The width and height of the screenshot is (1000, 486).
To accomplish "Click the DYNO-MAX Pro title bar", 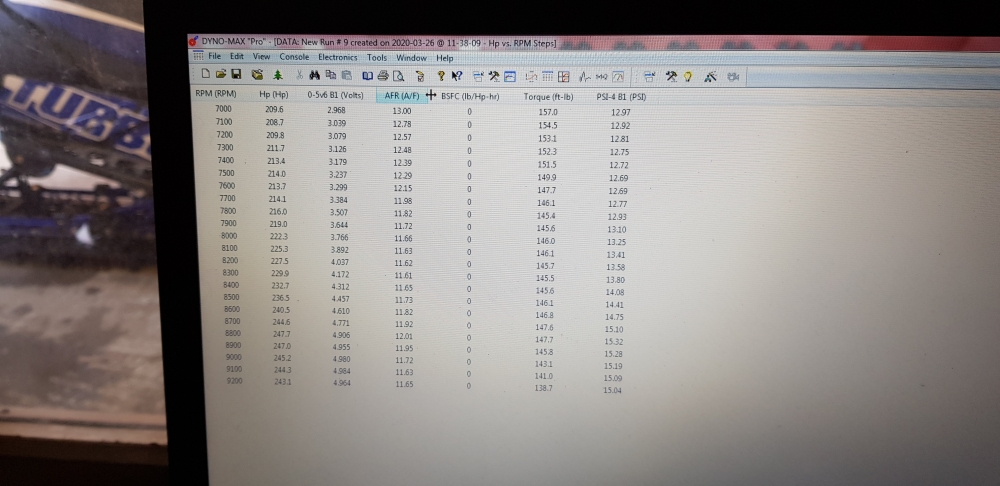I will (593, 43).
